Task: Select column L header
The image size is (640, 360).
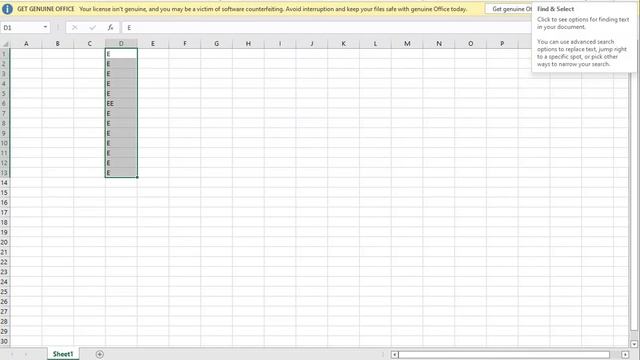Action: click(x=375, y=44)
